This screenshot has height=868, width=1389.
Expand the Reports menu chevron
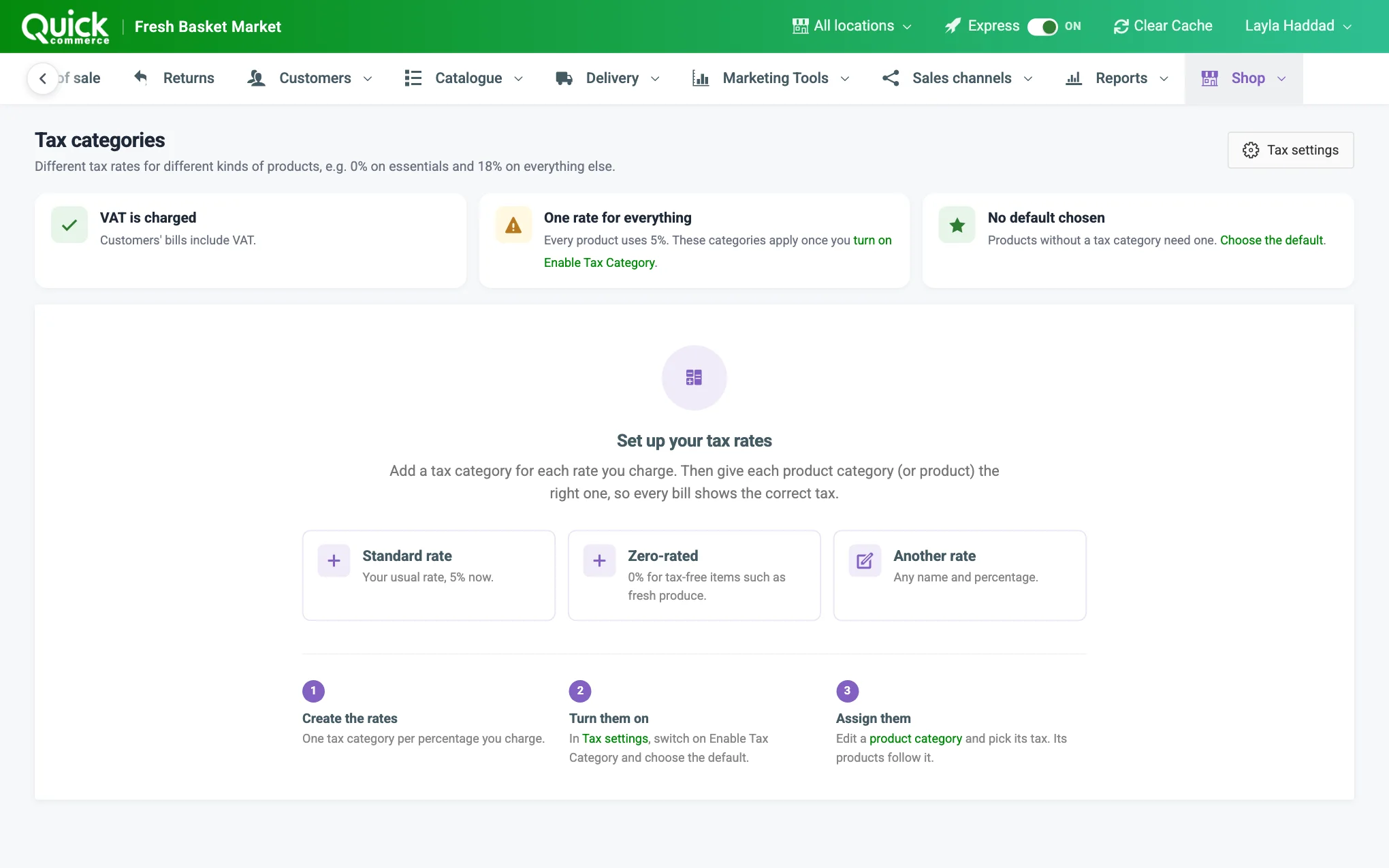click(1164, 78)
